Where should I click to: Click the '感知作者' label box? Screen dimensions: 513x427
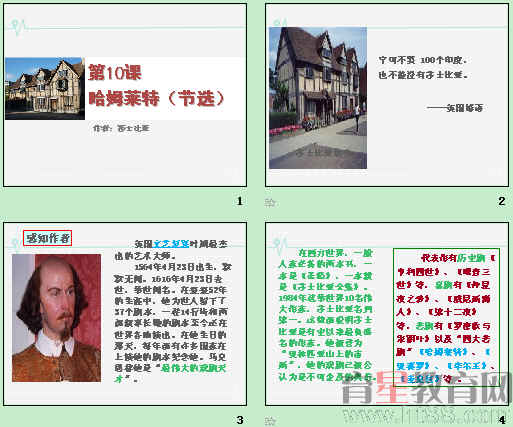click(48, 238)
